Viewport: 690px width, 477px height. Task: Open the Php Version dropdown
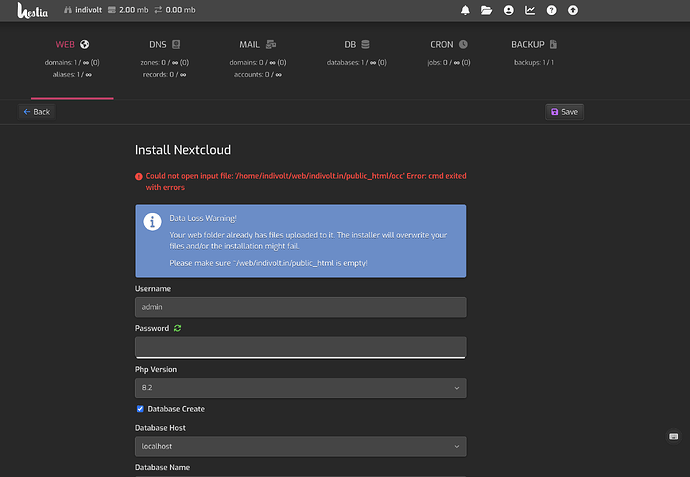click(x=301, y=388)
